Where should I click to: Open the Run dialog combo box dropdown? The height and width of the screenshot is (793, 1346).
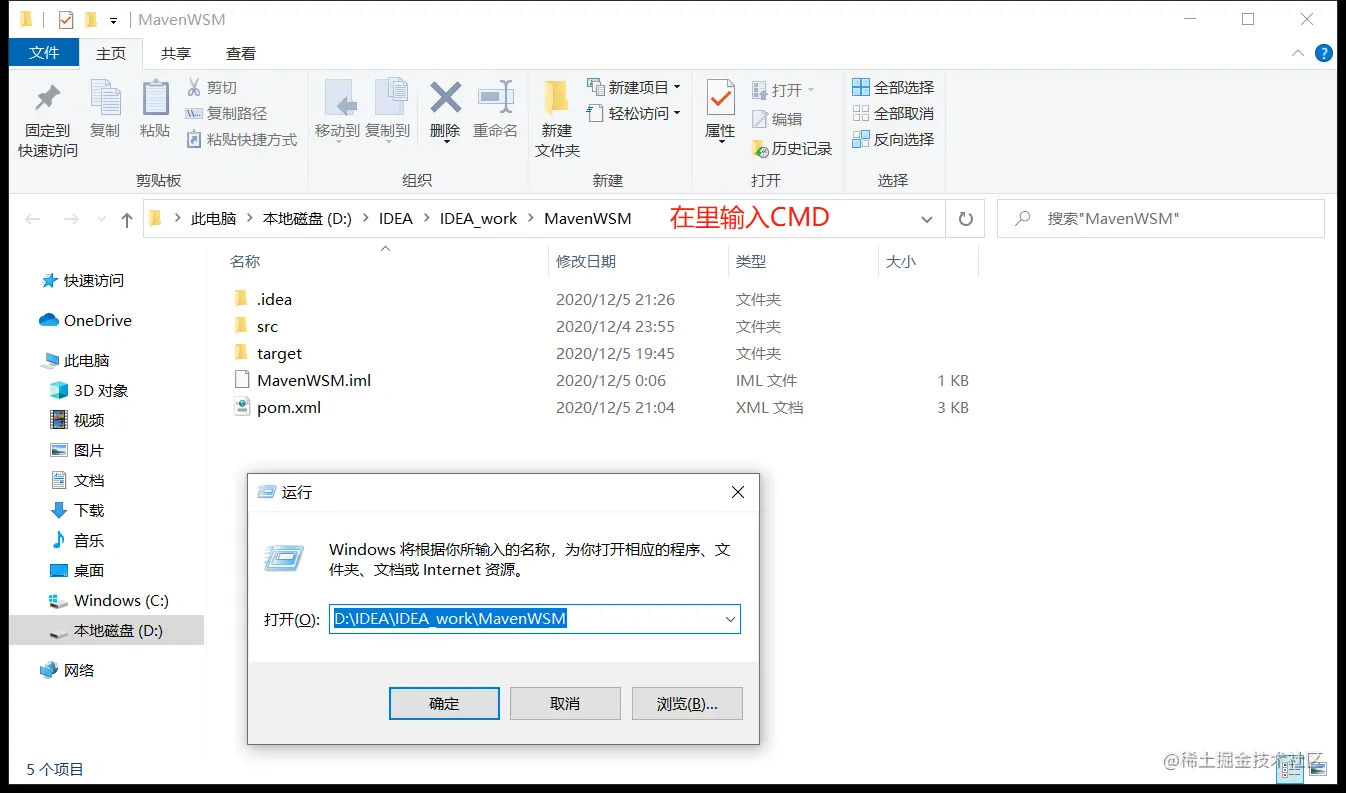point(729,619)
